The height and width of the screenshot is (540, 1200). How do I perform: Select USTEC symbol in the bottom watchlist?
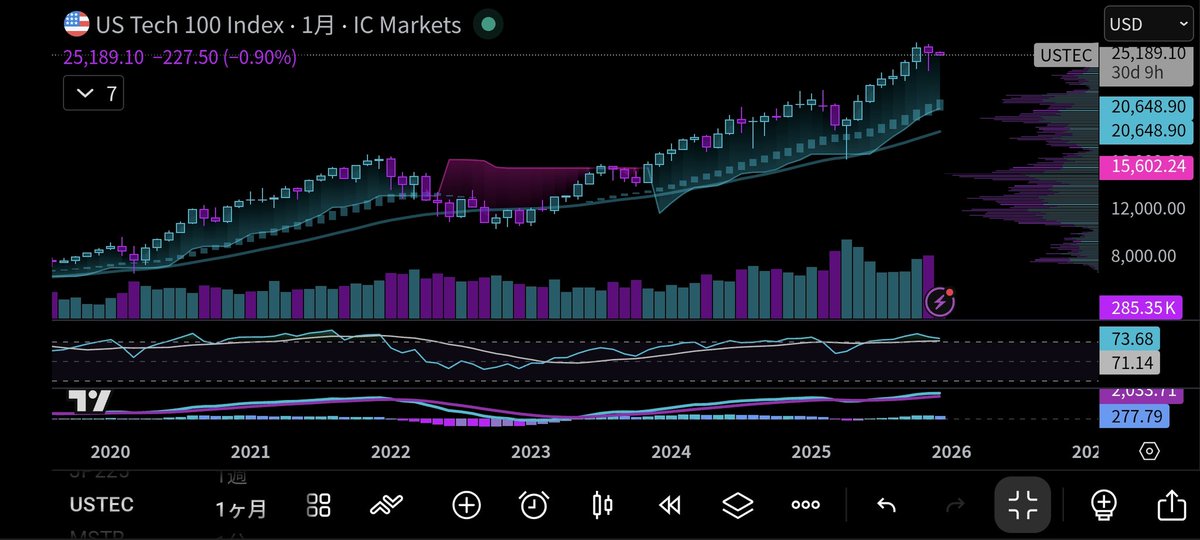pos(101,505)
